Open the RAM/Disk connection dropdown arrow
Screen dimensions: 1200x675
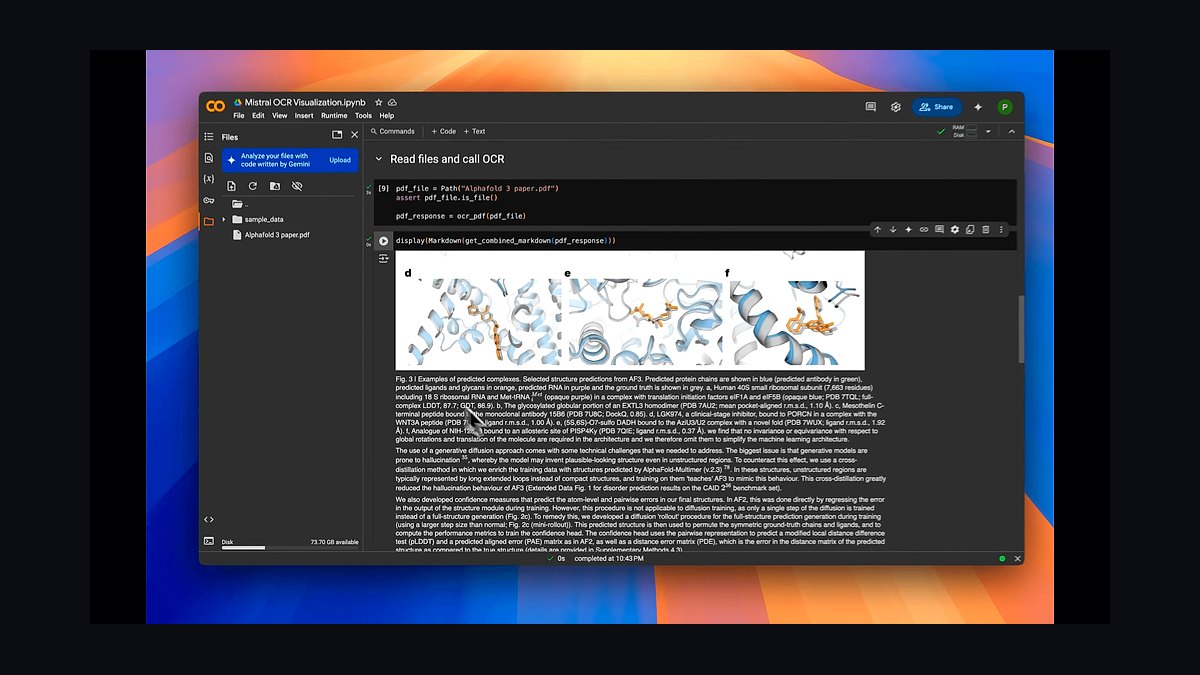988,131
